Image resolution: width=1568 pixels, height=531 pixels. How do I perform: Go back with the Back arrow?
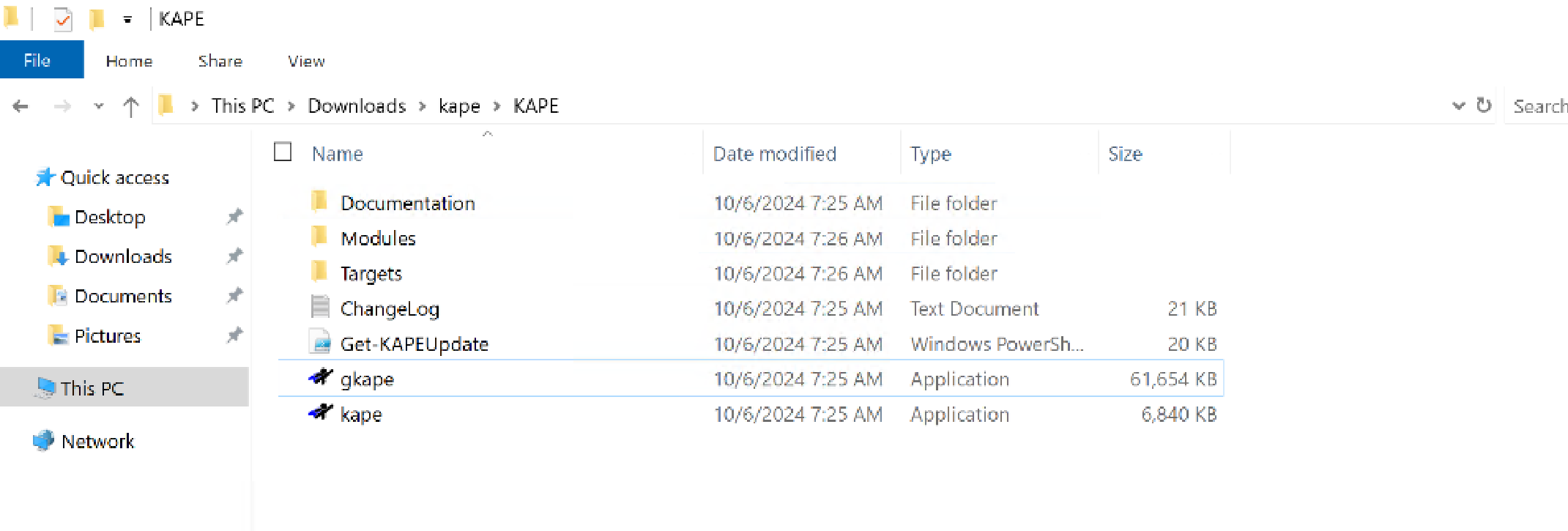pyautogui.click(x=21, y=106)
